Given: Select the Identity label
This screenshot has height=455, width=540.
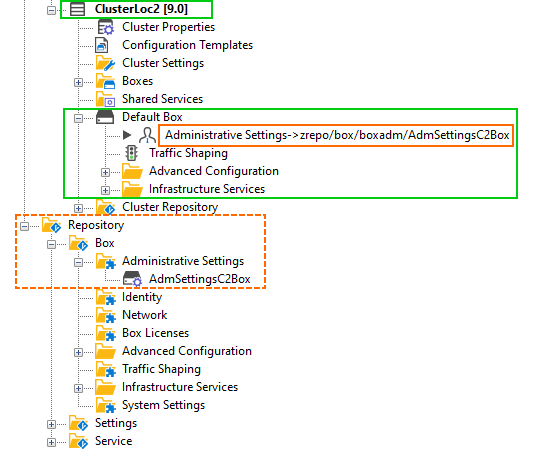Looking at the screenshot, I should [x=142, y=297].
